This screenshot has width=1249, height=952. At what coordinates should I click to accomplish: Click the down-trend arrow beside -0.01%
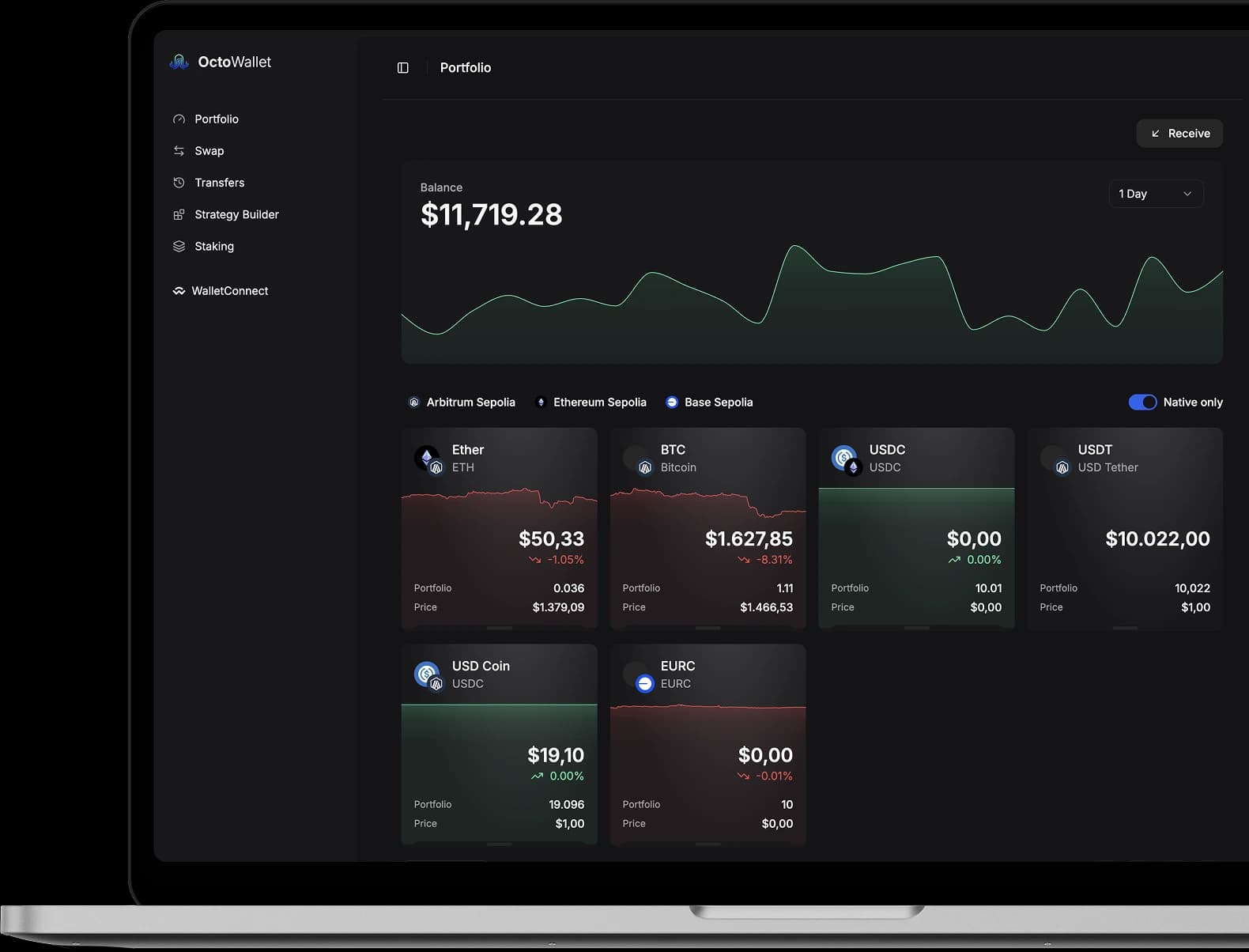tap(744, 776)
